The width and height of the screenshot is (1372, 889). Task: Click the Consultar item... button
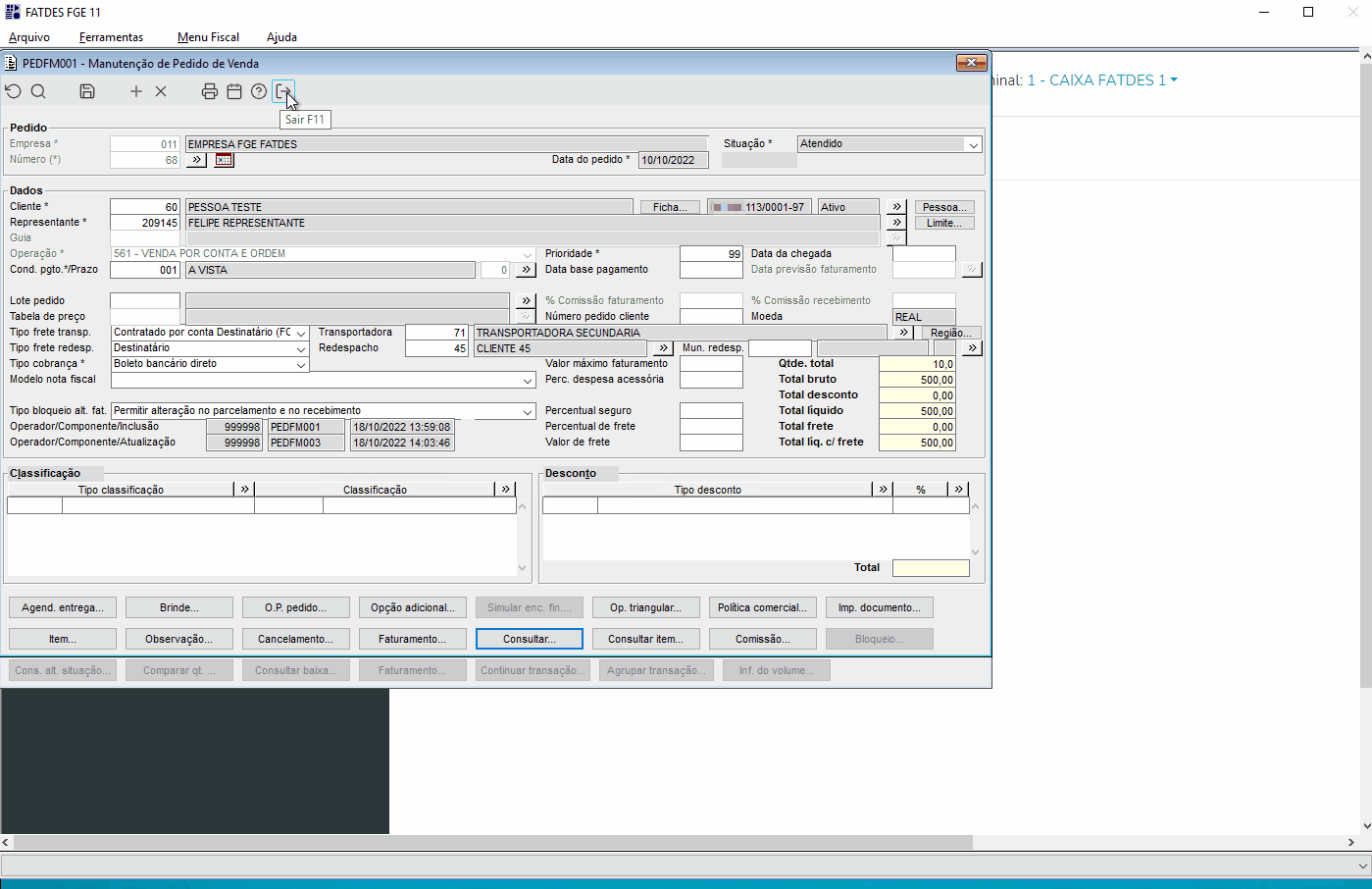[x=645, y=639]
